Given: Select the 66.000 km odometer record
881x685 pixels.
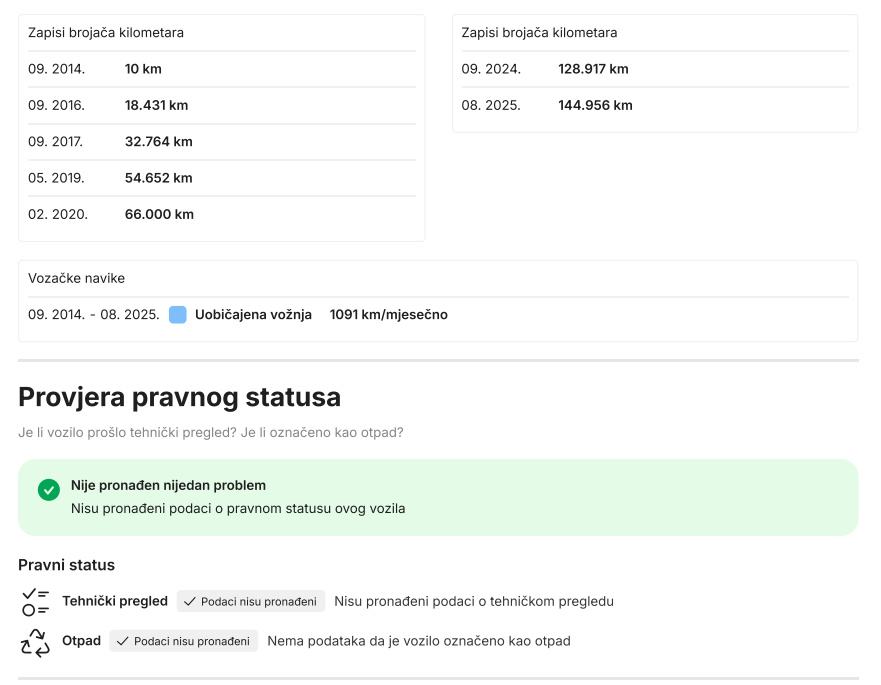Looking at the screenshot, I should click(159, 214).
